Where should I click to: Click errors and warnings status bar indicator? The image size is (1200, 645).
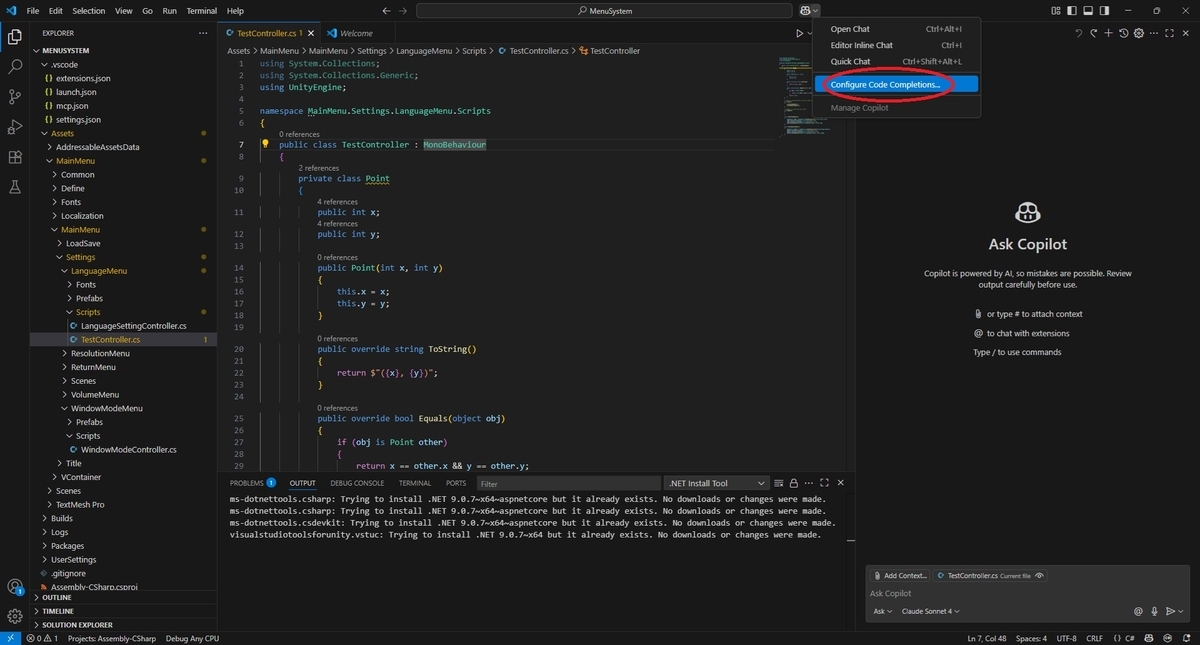(42, 638)
